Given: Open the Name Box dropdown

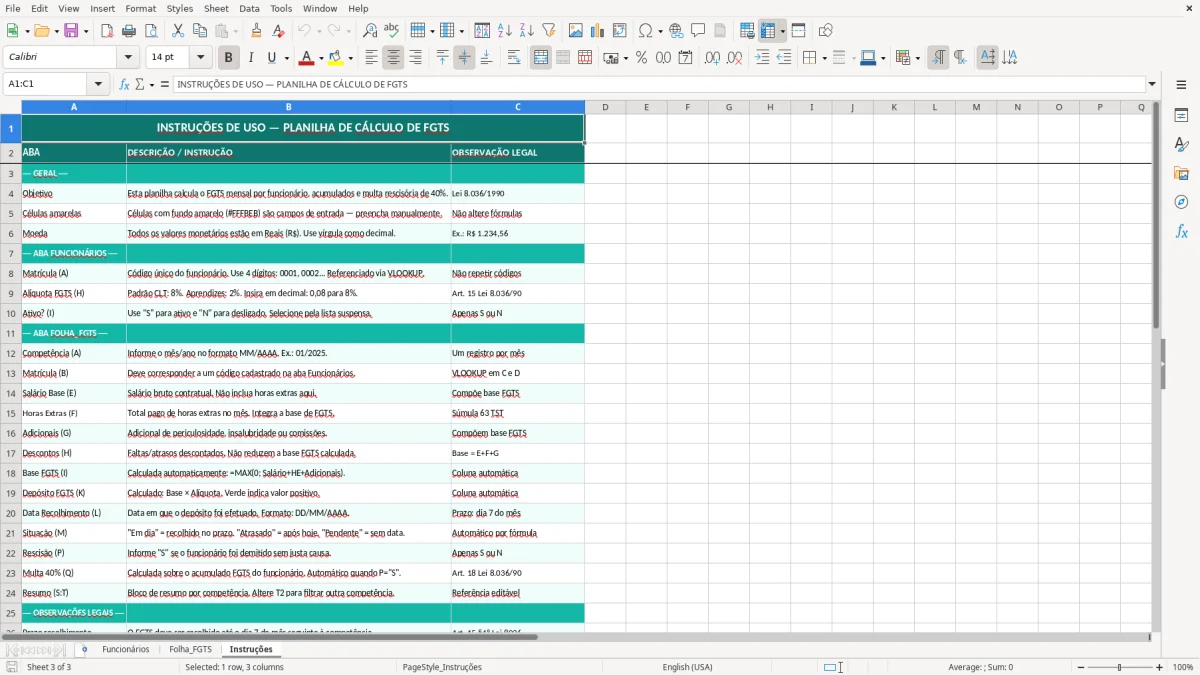Looking at the screenshot, I should 96,84.
